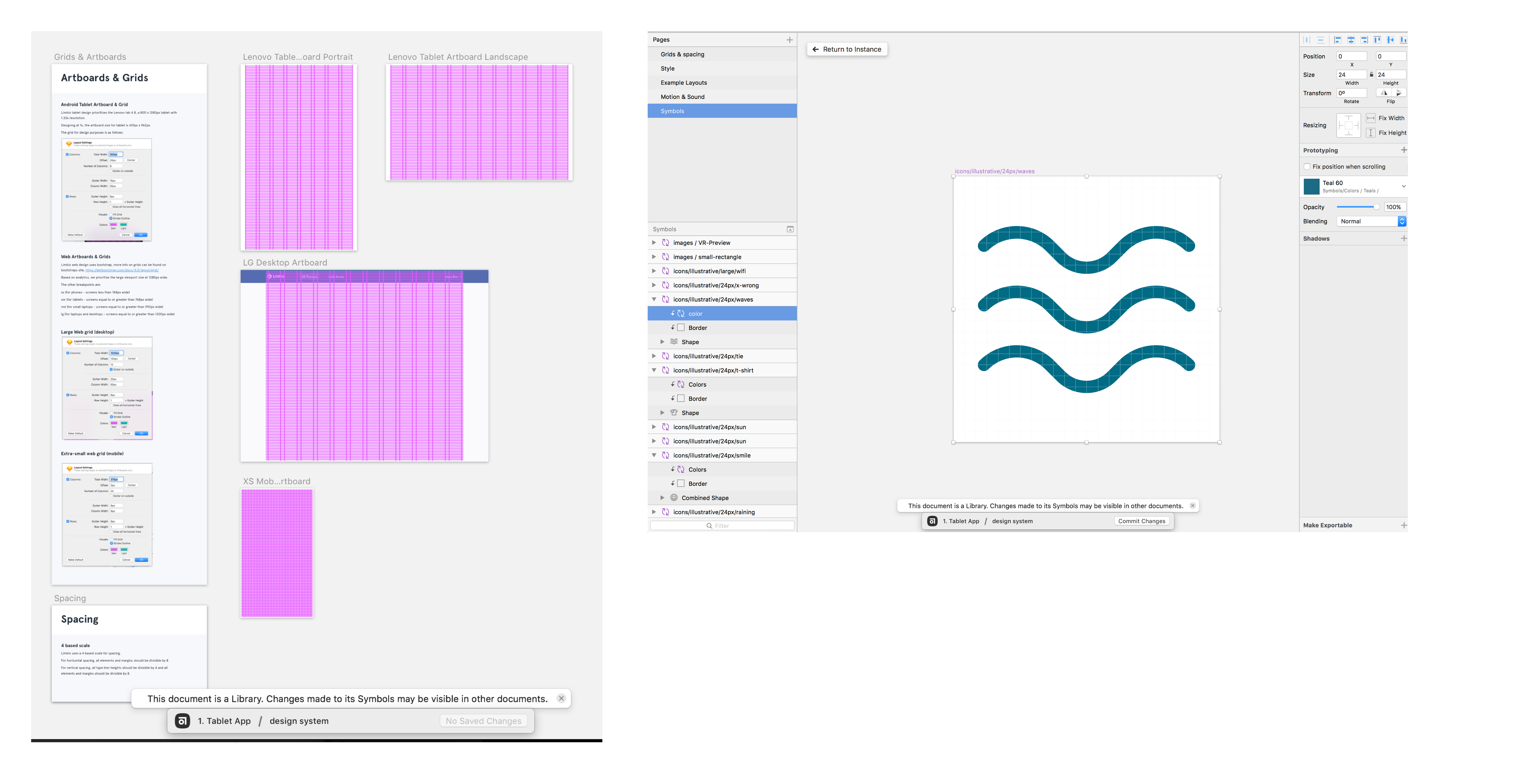1519x784 pixels.
Task: Enable Fix position when scrolling
Action: [1307, 166]
